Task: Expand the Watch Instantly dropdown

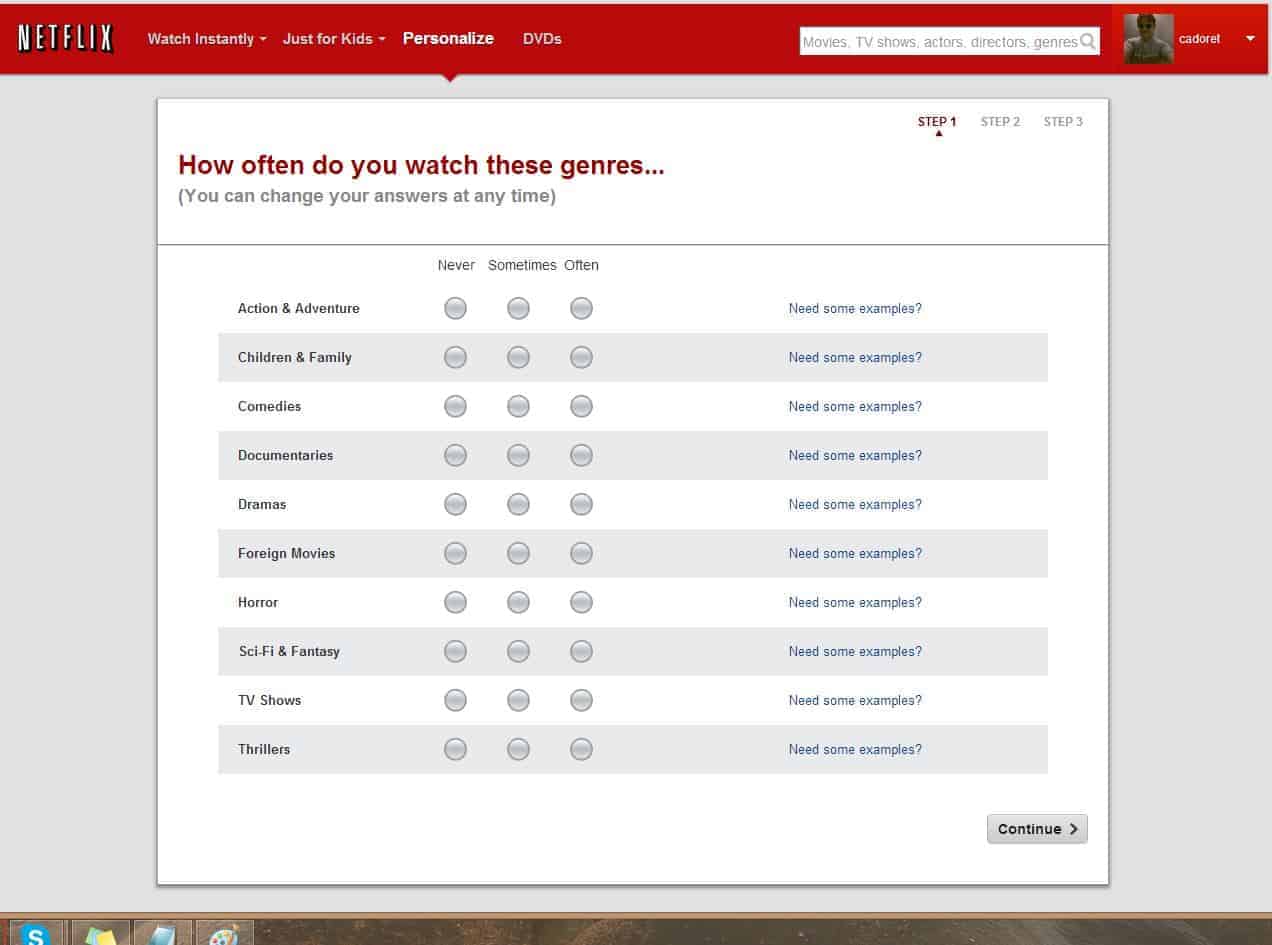Action: [207, 39]
